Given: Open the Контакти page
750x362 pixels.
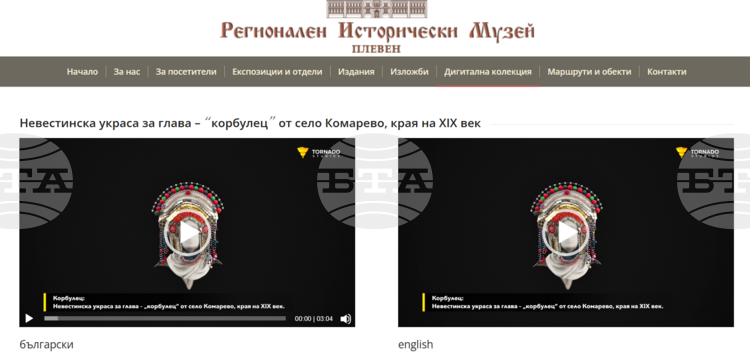Looking at the screenshot, I should (x=667, y=72).
